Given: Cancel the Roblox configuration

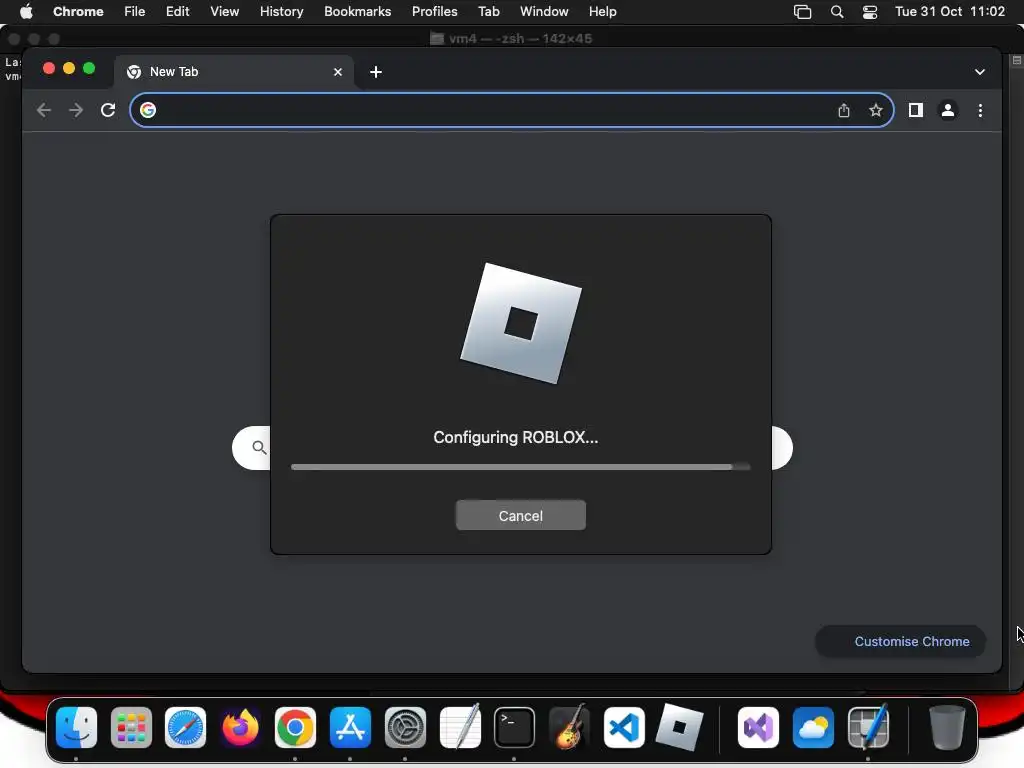Looking at the screenshot, I should (520, 515).
